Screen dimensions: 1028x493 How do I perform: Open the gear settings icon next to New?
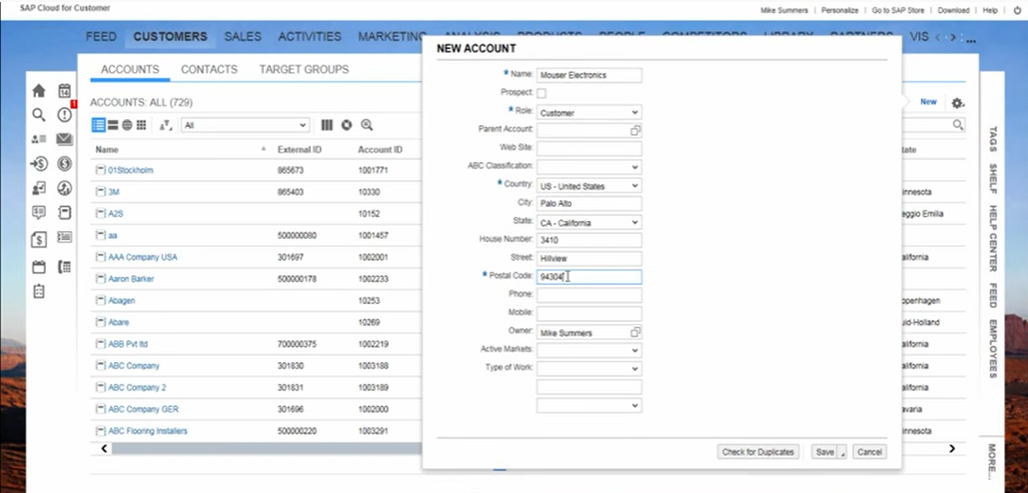coord(958,103)
